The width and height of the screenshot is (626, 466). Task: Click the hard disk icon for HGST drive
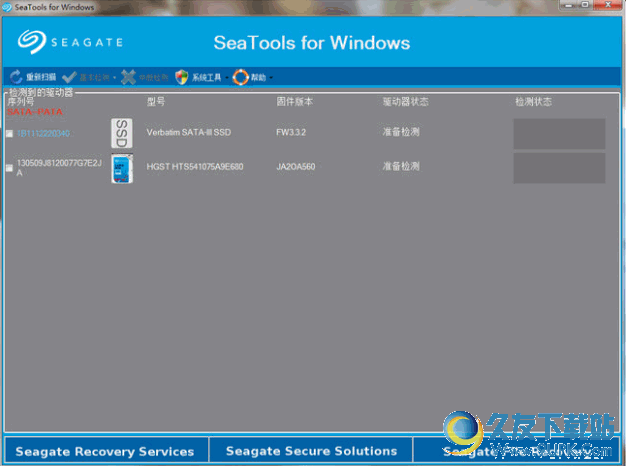[x=122, y=168]
